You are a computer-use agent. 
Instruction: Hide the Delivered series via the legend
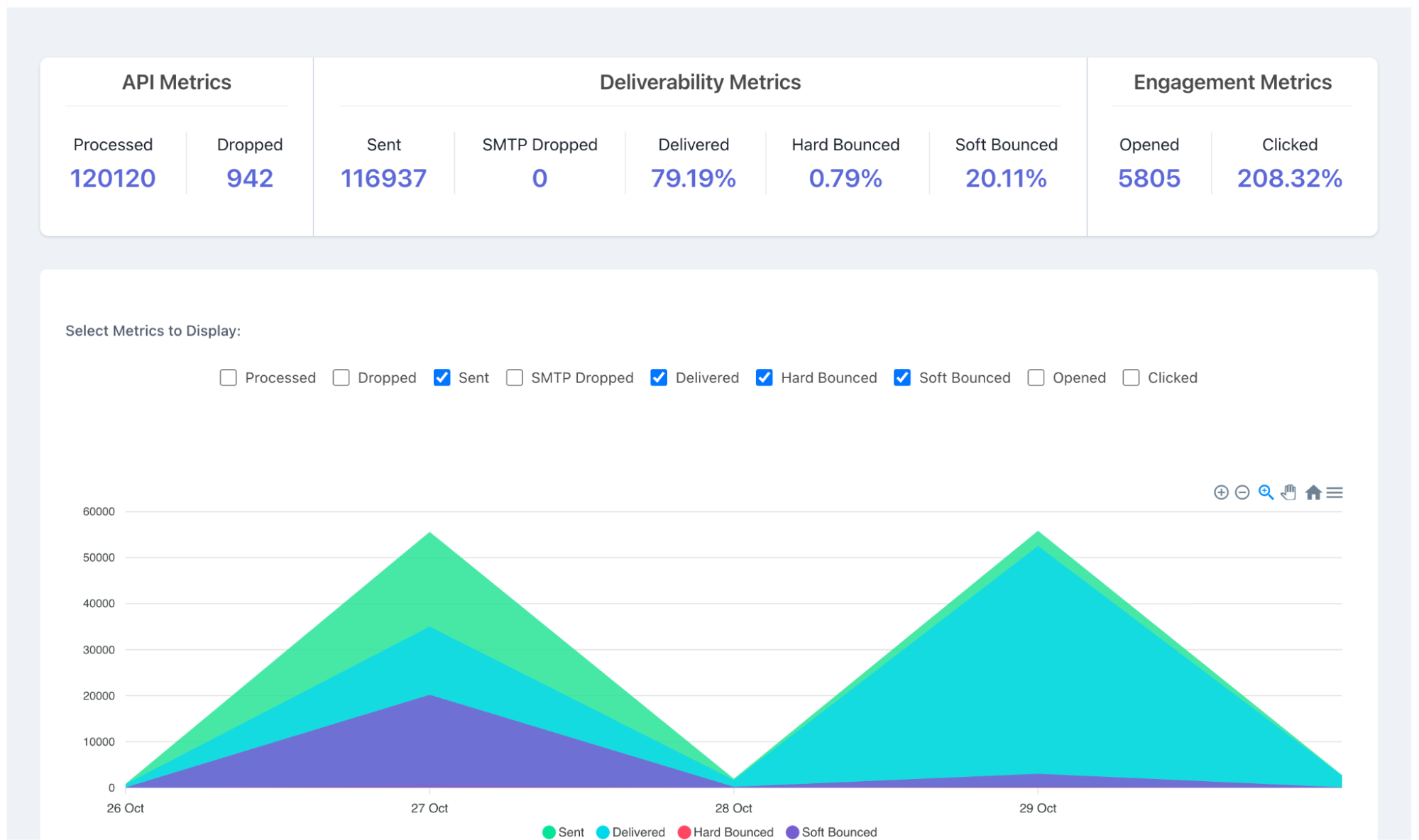click(631, 831)
